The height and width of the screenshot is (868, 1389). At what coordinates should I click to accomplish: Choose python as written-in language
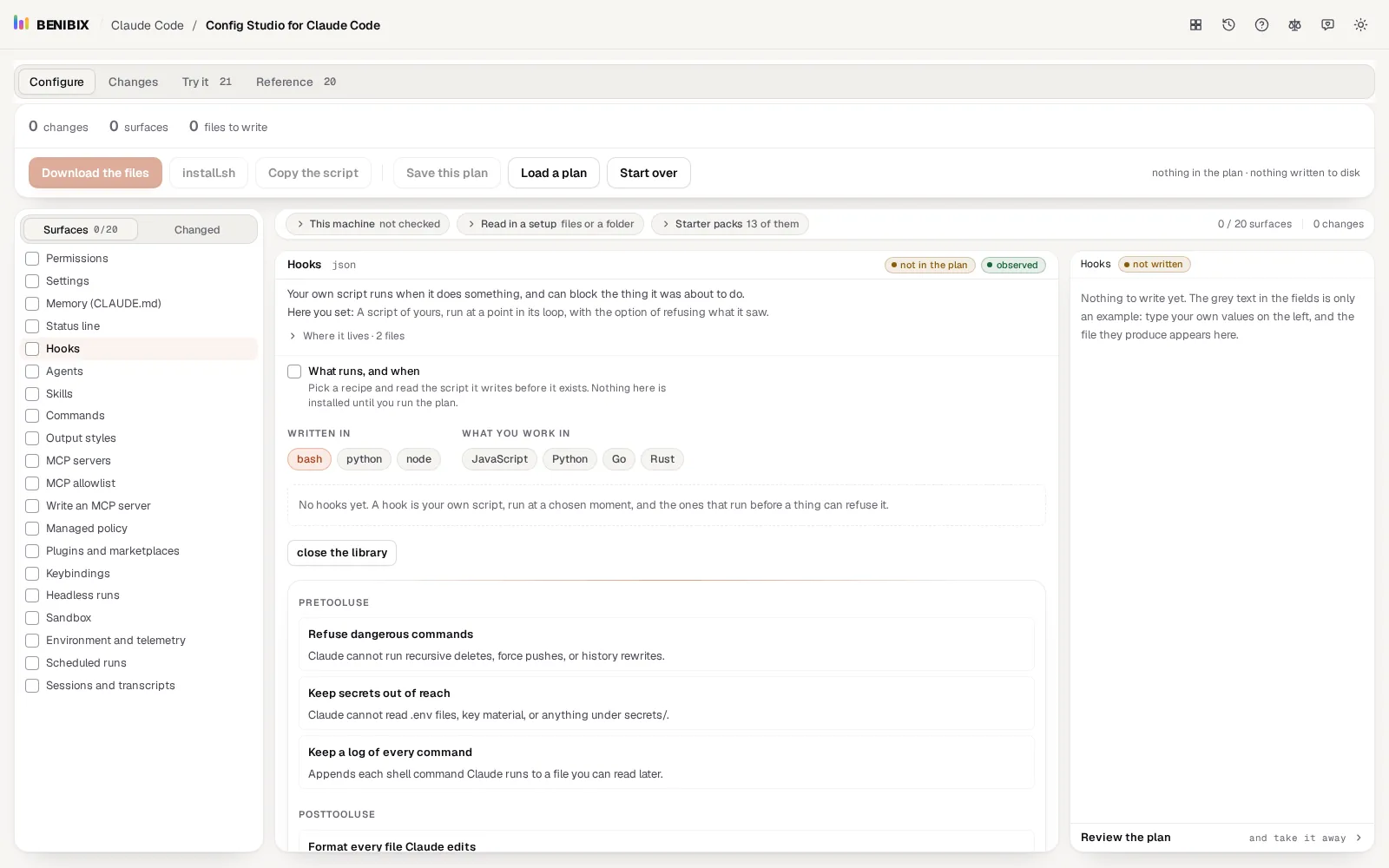tap(364, 459)
